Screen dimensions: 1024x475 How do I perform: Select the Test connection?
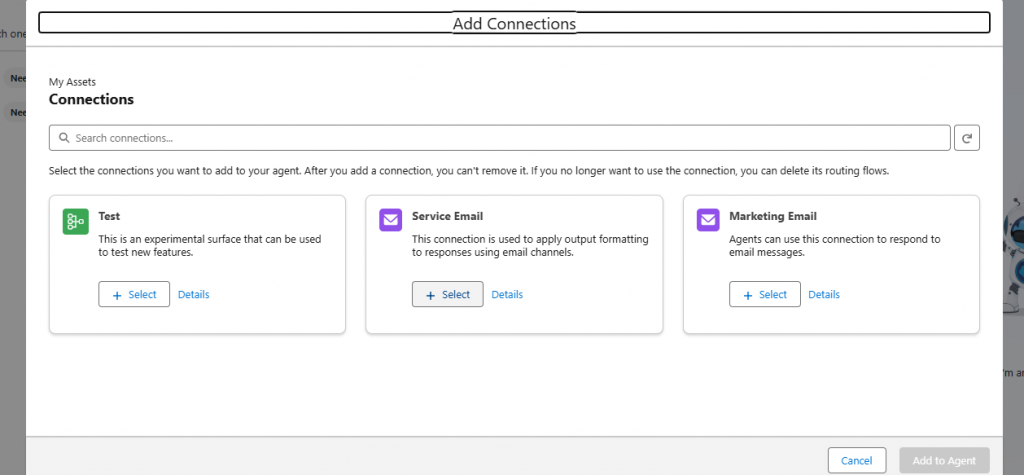click(134, 294)
